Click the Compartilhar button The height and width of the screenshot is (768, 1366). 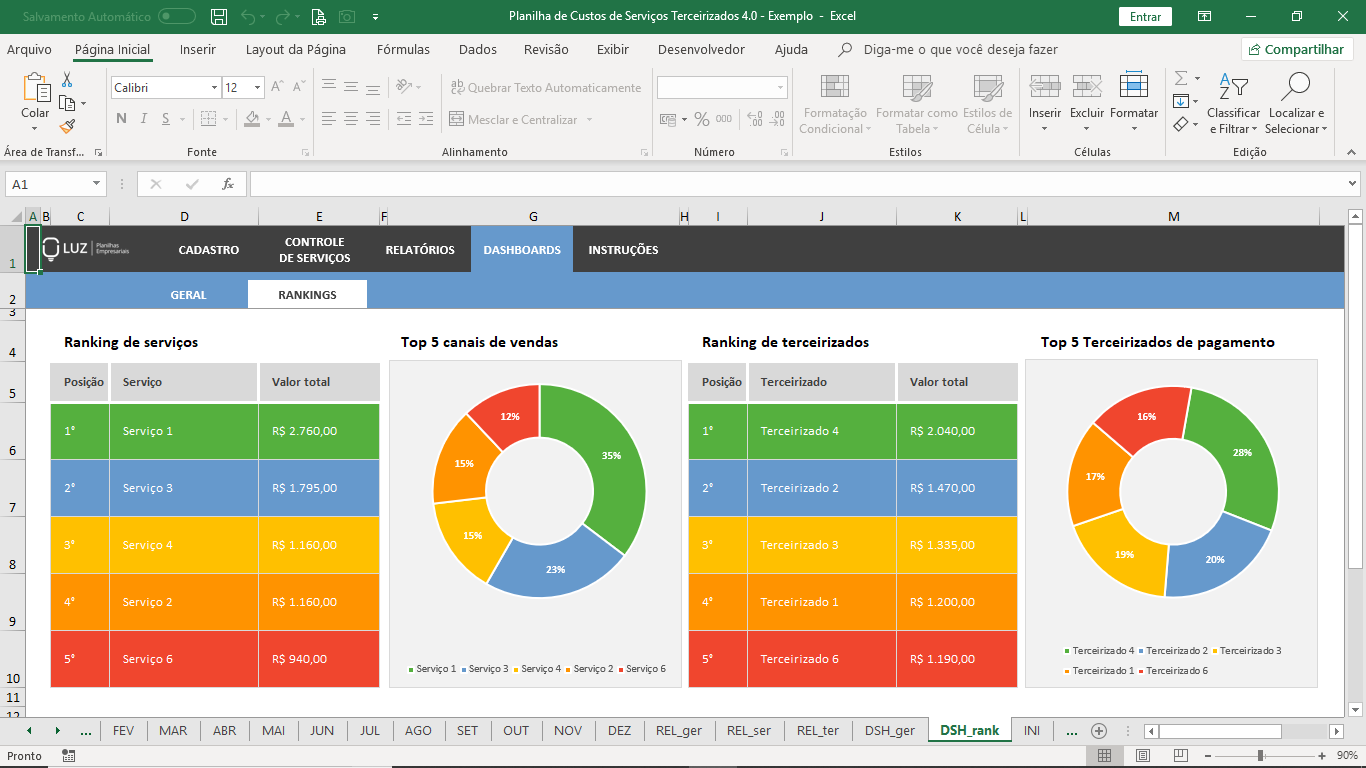pos(1297,49)
